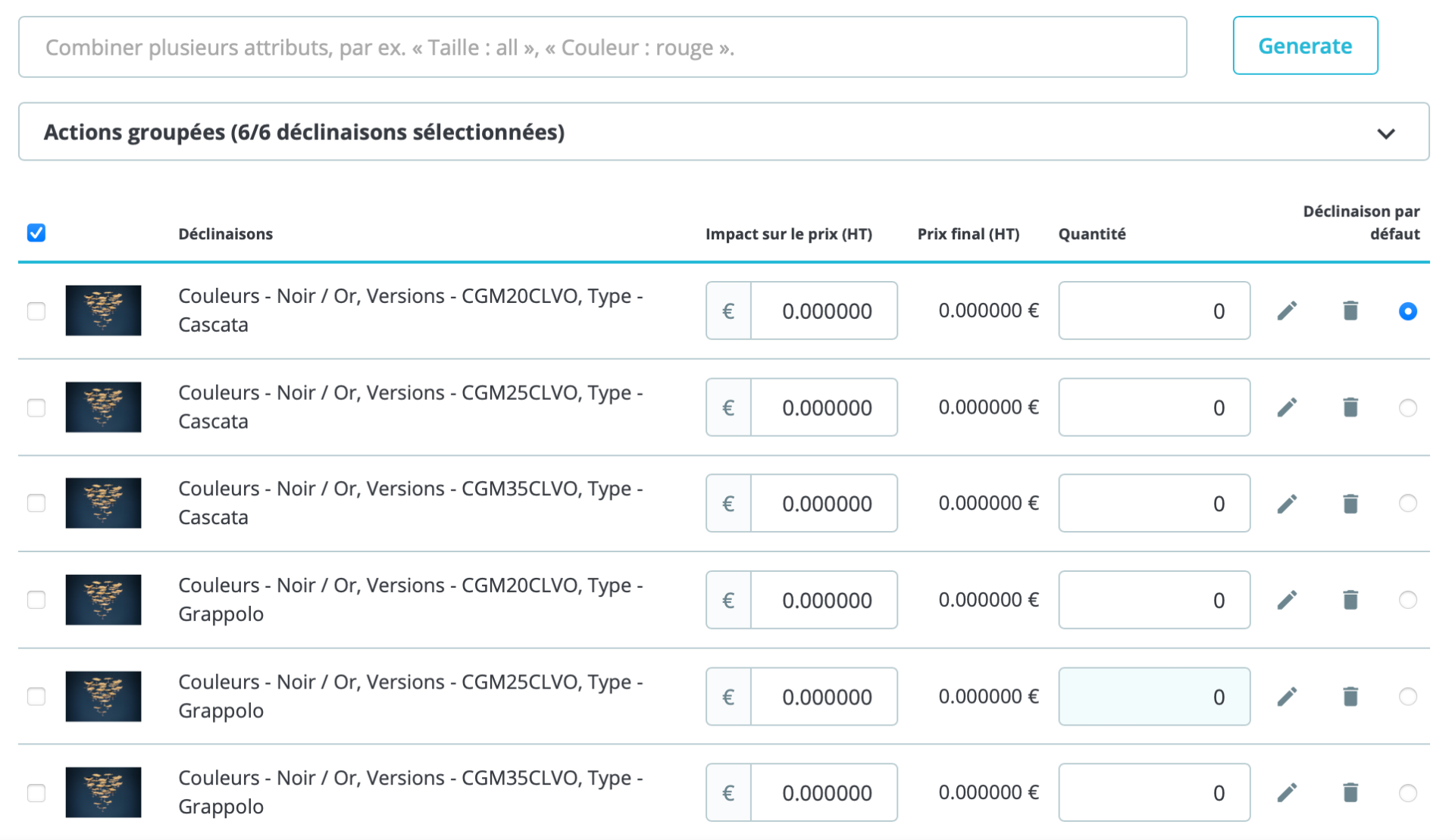Set CGM20CLVO Grappolo as default combination

tap(1408, 600)
